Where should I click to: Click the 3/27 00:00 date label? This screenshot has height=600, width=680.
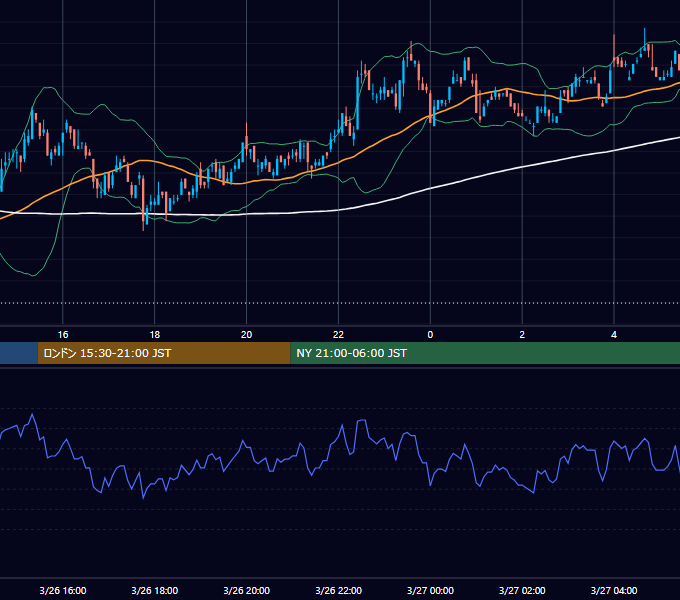(430, 590)
